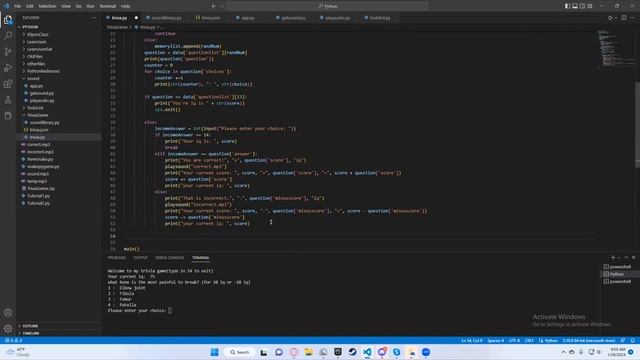This screenshot has width=640, height=360.
Task: Expand the TIMELINE section
Action: [31, 333]
